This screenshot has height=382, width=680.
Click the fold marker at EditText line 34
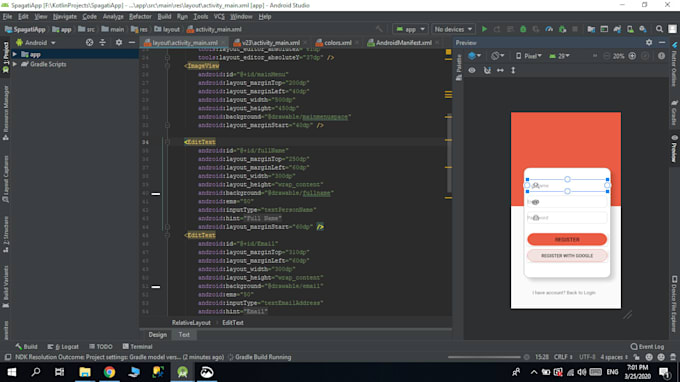tap(167, 142)
